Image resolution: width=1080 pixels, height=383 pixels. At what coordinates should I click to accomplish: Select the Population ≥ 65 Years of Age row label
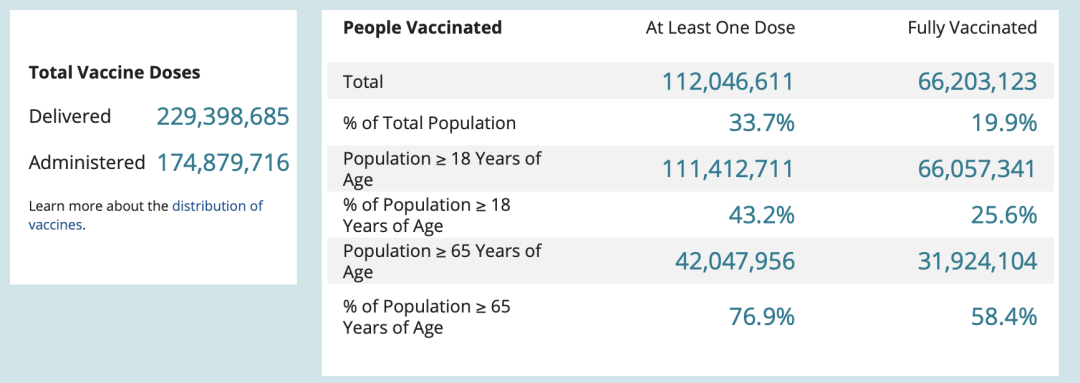click(x=442, y=261)
